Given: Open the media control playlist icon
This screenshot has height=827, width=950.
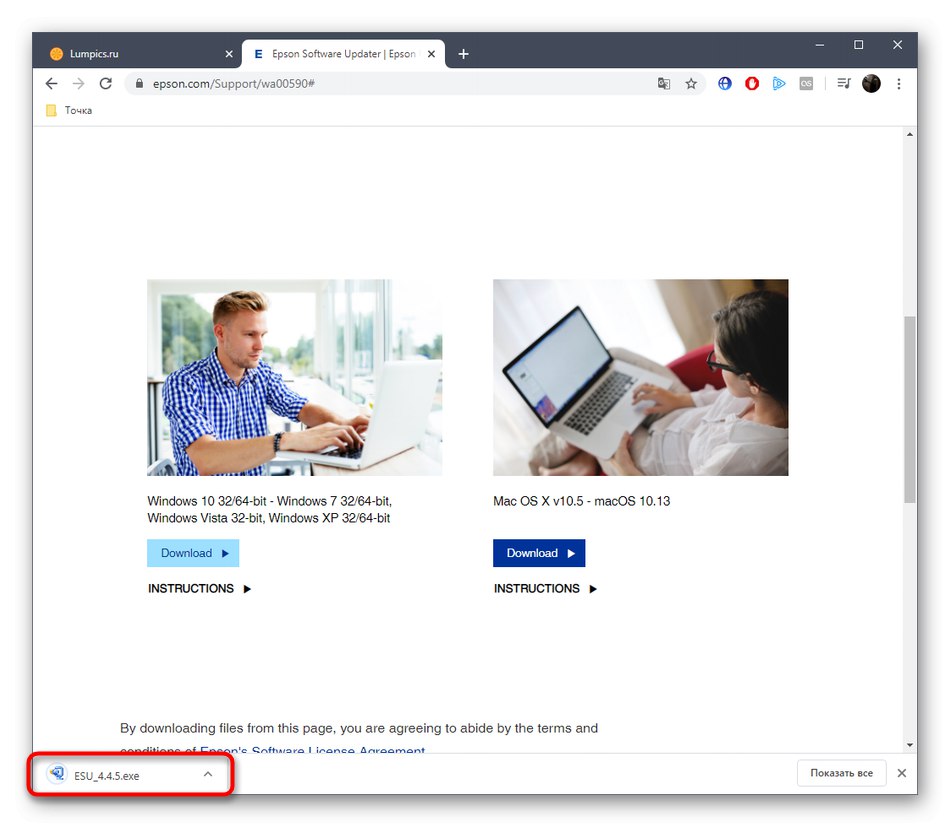Looking at the screenshot, I should 843,83.
